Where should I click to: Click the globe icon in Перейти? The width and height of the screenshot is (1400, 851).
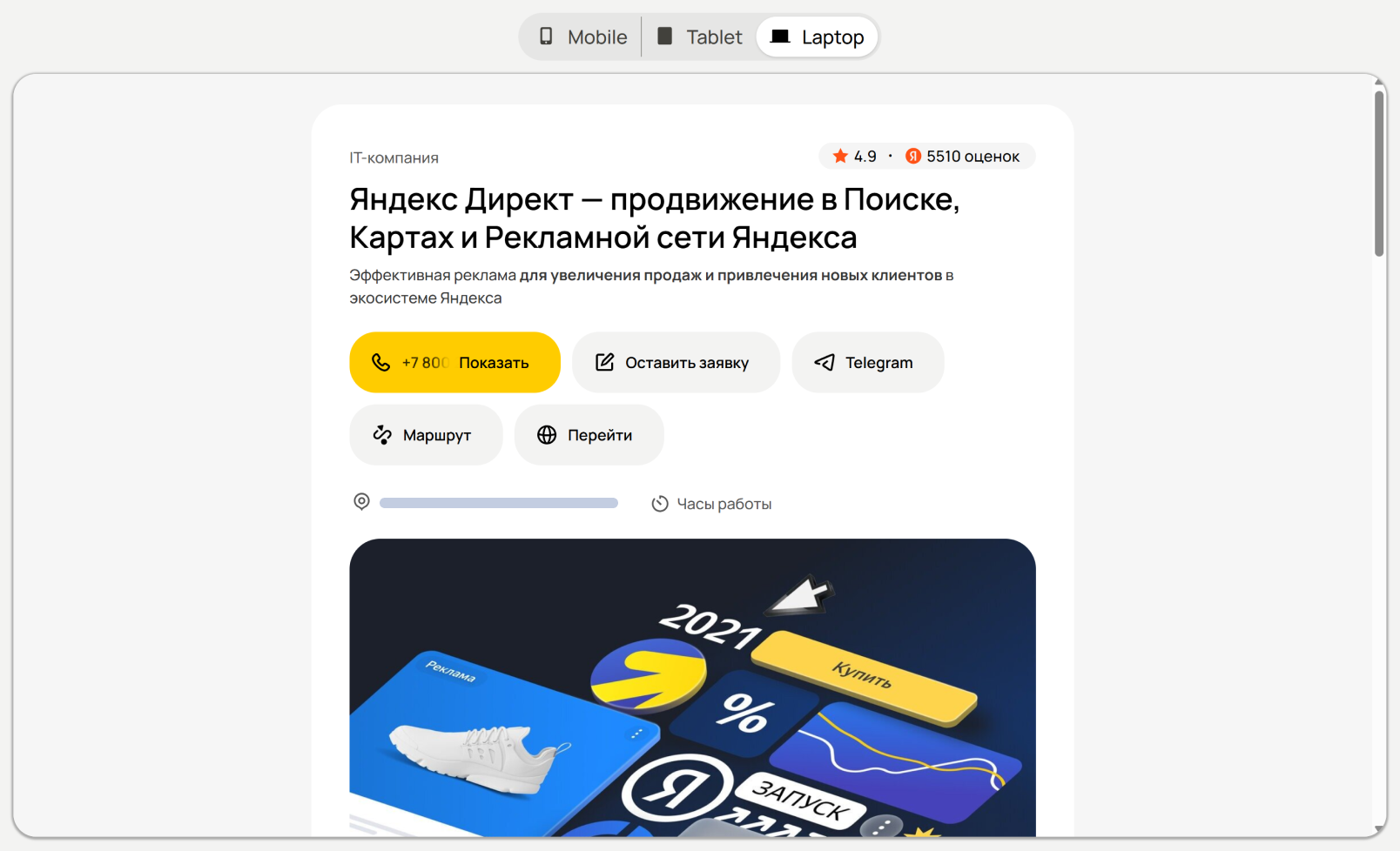547,435
